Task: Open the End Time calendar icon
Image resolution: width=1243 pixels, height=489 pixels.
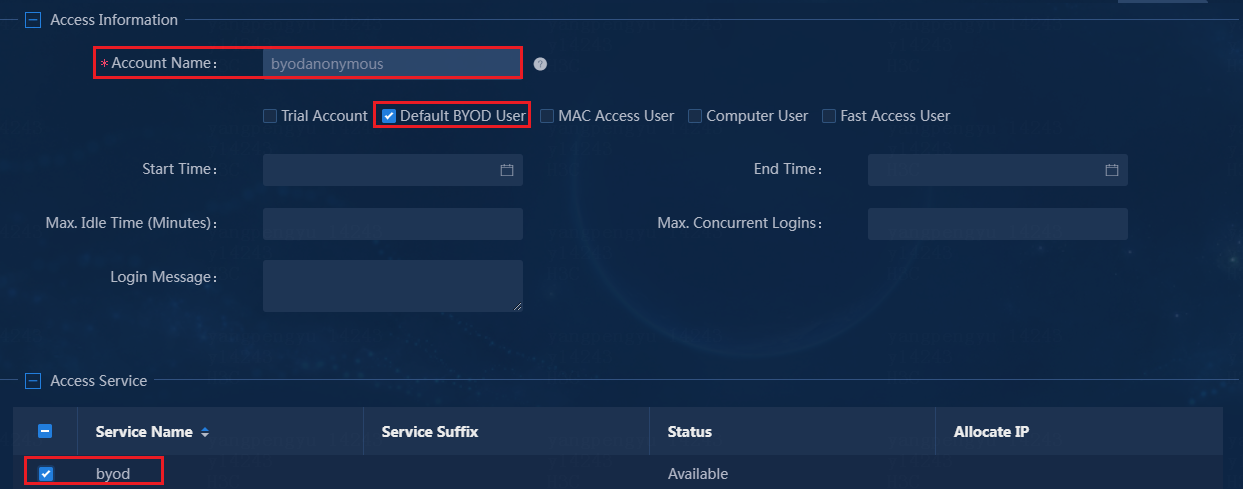Action: (1112, 170)
